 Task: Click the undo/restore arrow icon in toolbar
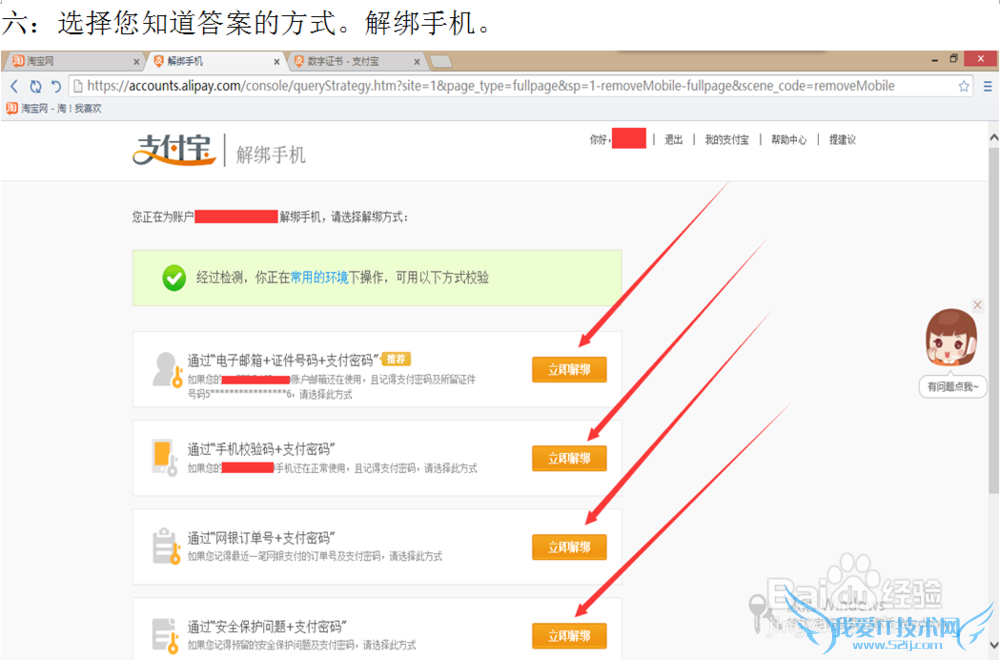click(x=56, y=86)
